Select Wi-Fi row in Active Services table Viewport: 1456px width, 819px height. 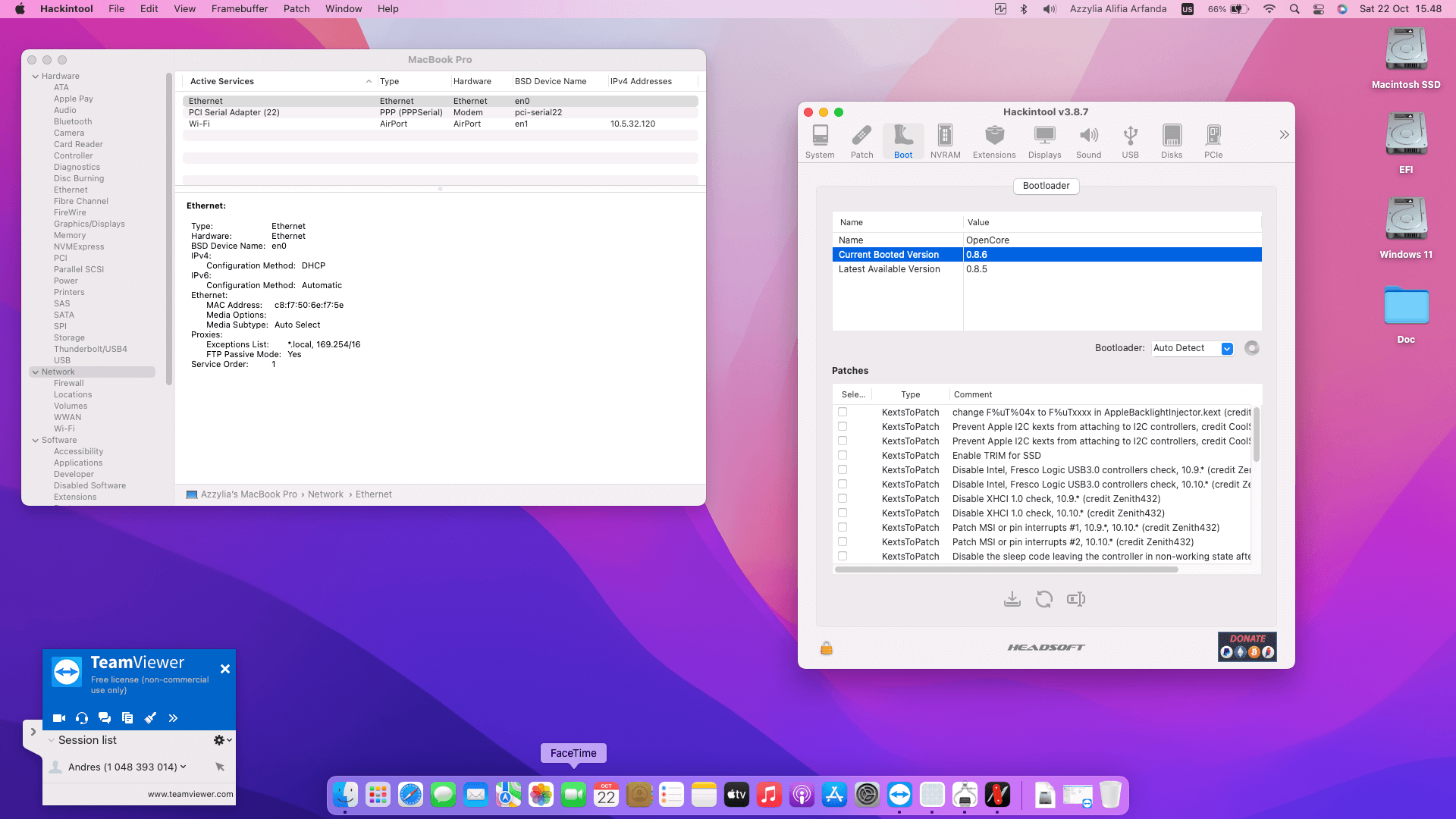coord(440,124)
